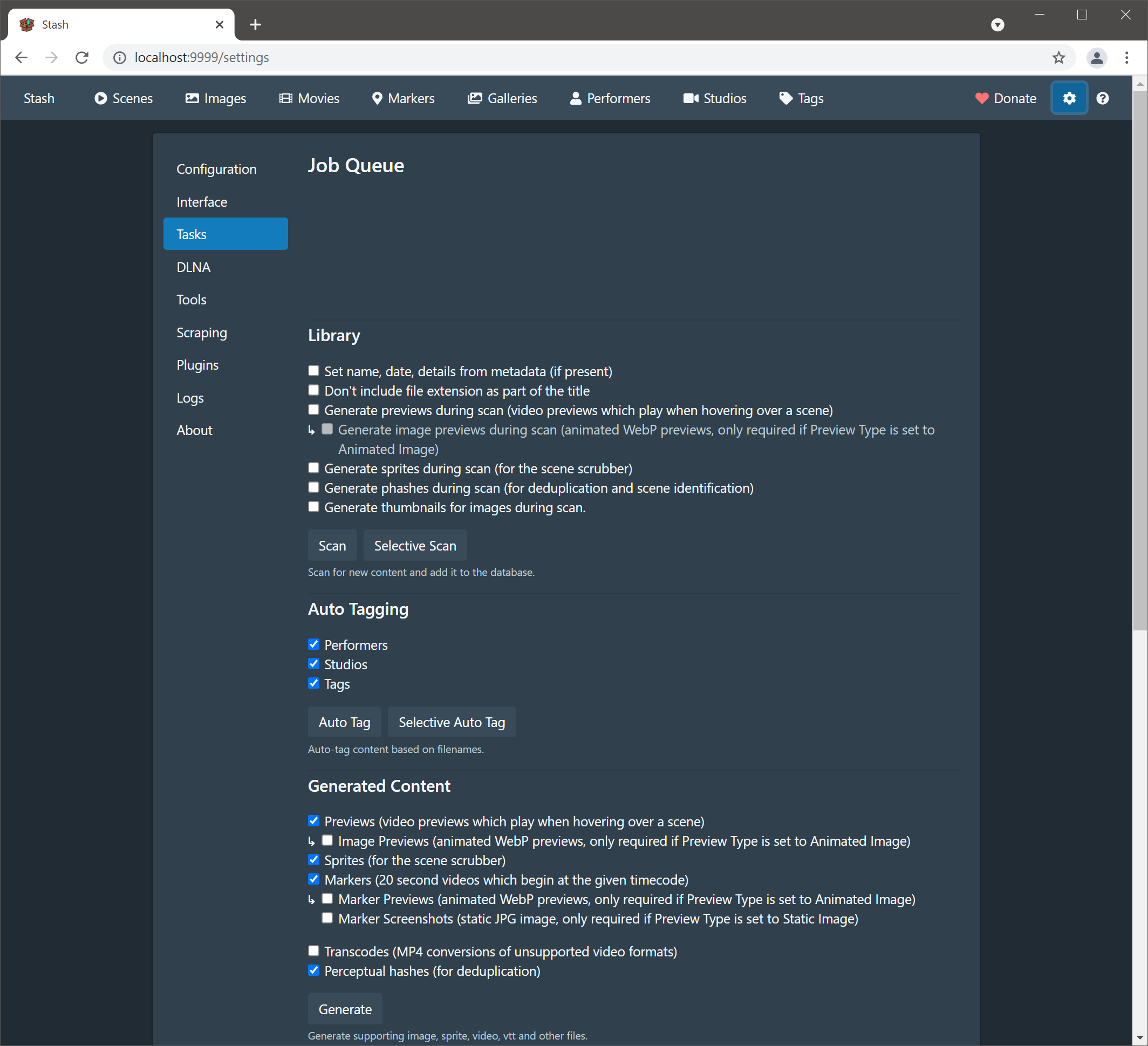The image size is (1148, 1046).
Task: Open the Chrome profile avatar
Action: point(1096,58)
